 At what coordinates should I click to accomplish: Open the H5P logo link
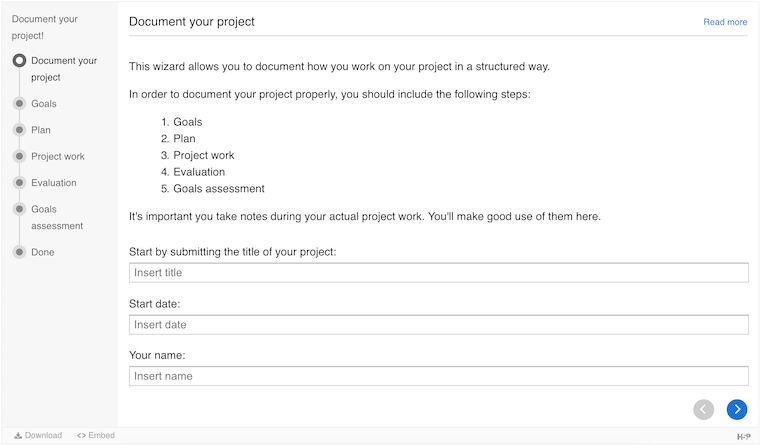tap(743, 436)
